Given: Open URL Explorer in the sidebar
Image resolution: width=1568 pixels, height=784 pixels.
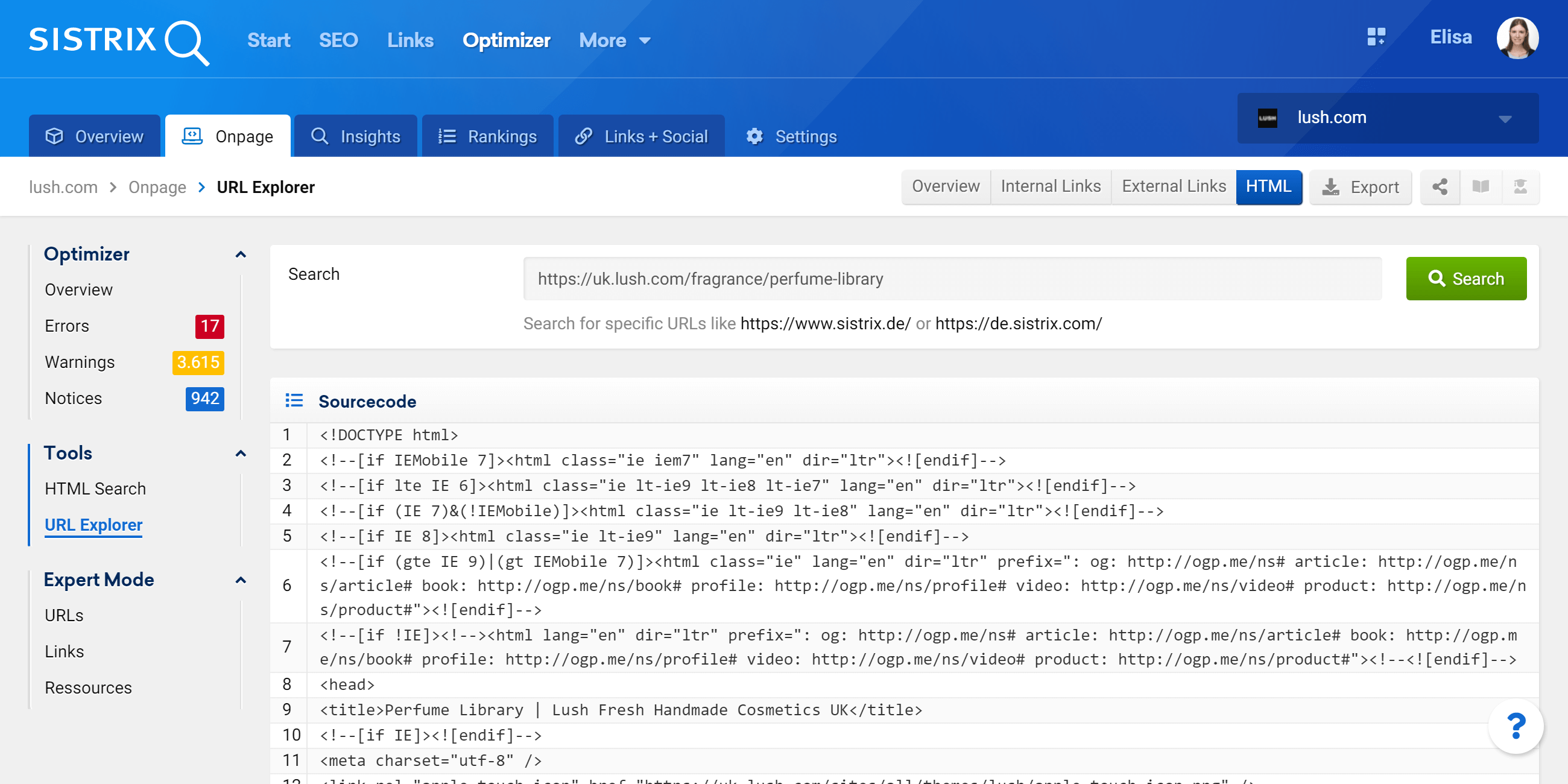Looking at the screenshot, I should pos(93,525).
